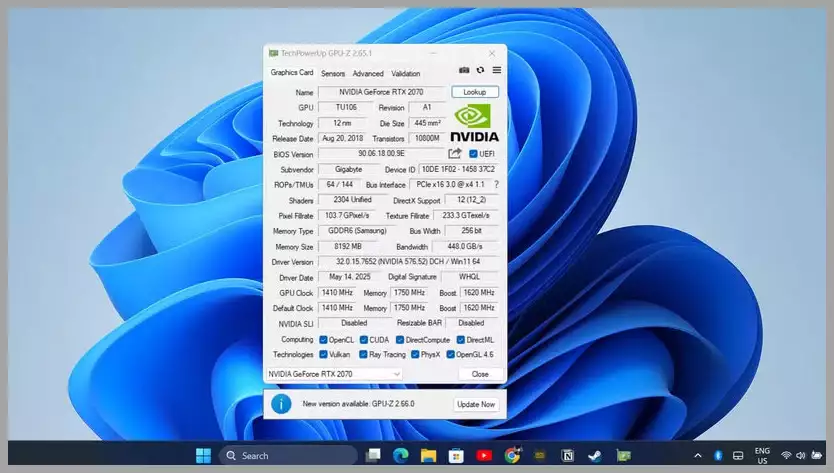Click the Memory Type value GDDR6 (Samsung)
The height and width of the screenshot is (473, 834).
(x=357, y=231)
